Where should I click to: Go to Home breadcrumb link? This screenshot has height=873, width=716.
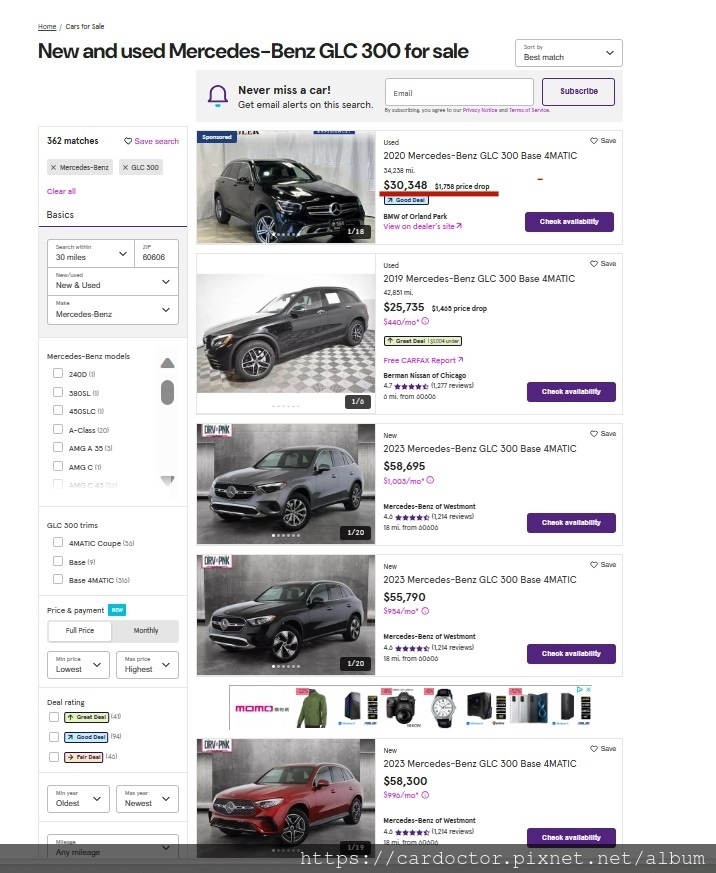click(47, 26)
